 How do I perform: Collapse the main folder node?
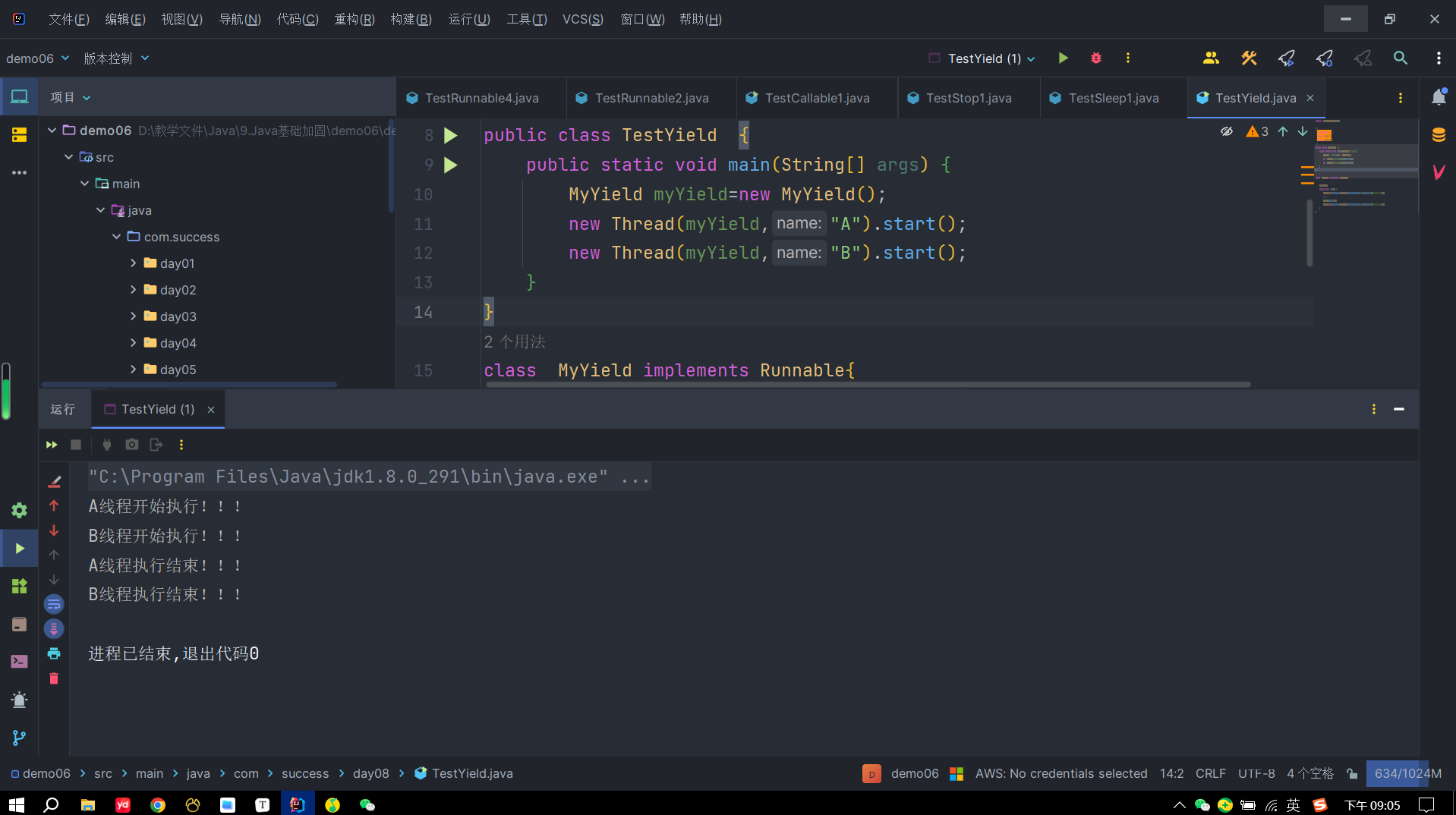(x=84, y=184)
